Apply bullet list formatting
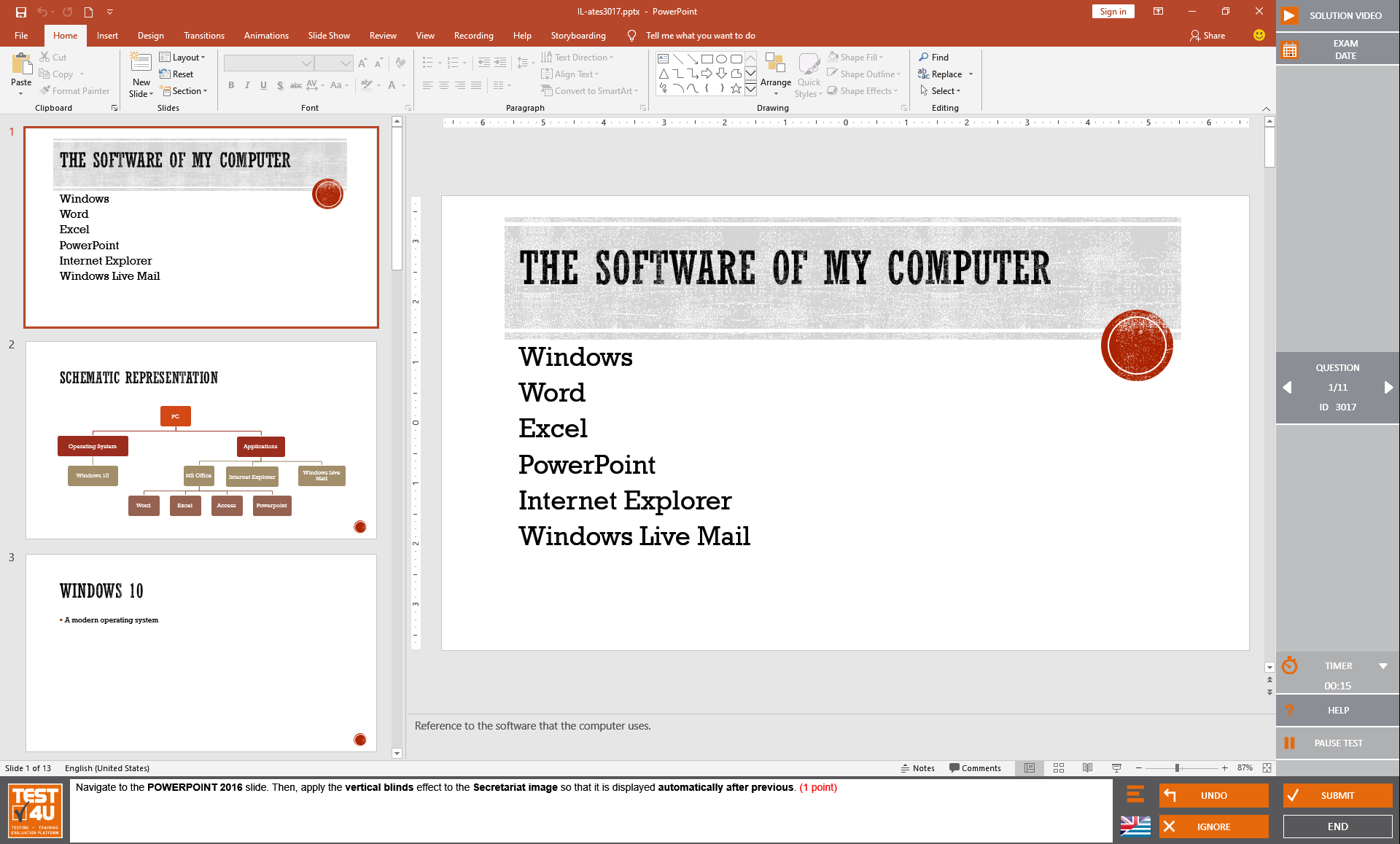Viewport: 1400px width, 844px height. tap(428, 63)
